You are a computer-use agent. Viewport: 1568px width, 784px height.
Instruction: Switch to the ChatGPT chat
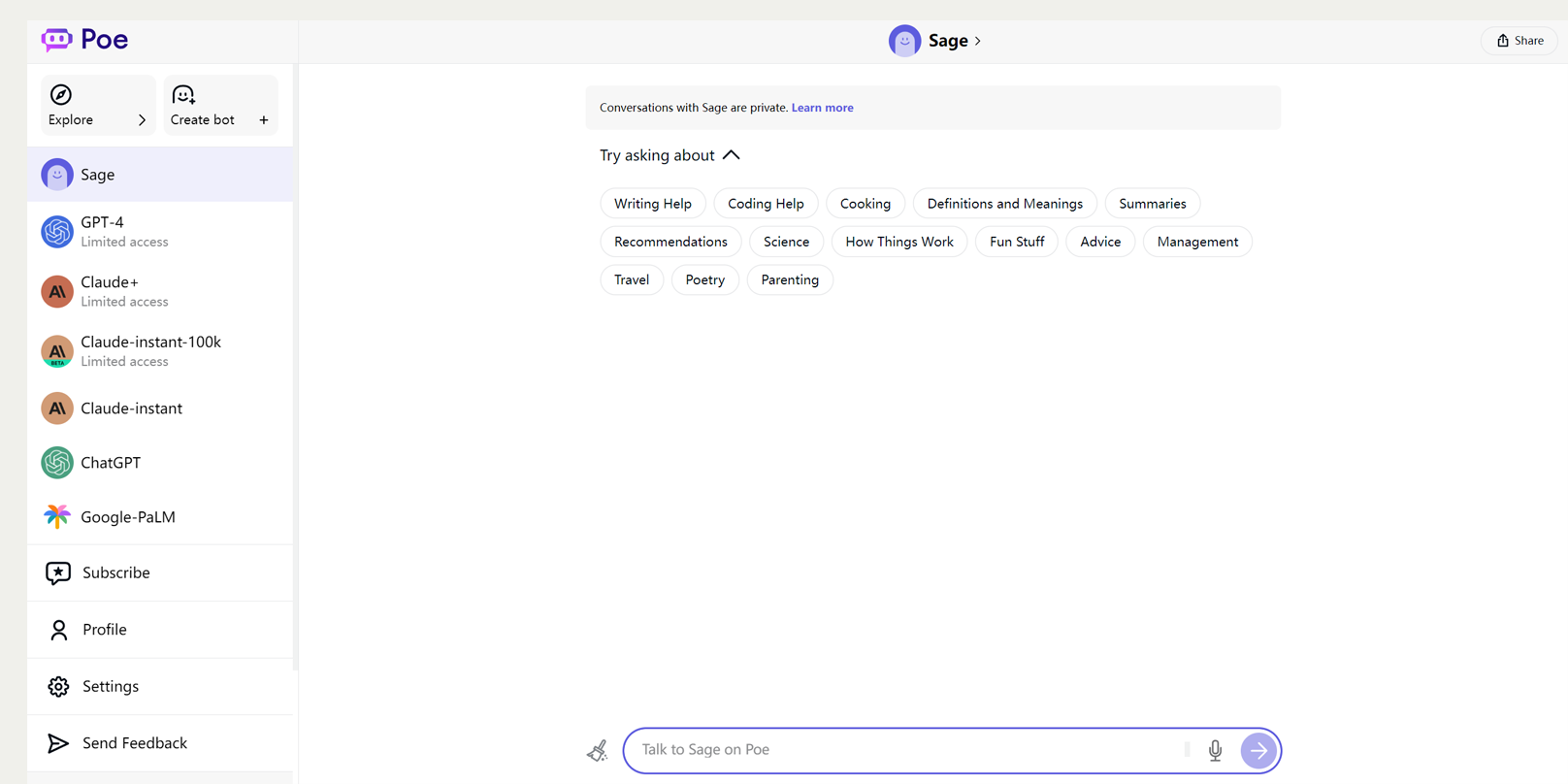click(x=160, y=463)
